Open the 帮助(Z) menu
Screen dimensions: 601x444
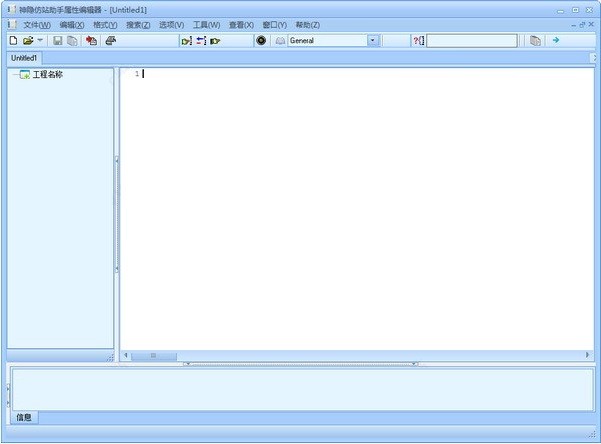(307, 25)
